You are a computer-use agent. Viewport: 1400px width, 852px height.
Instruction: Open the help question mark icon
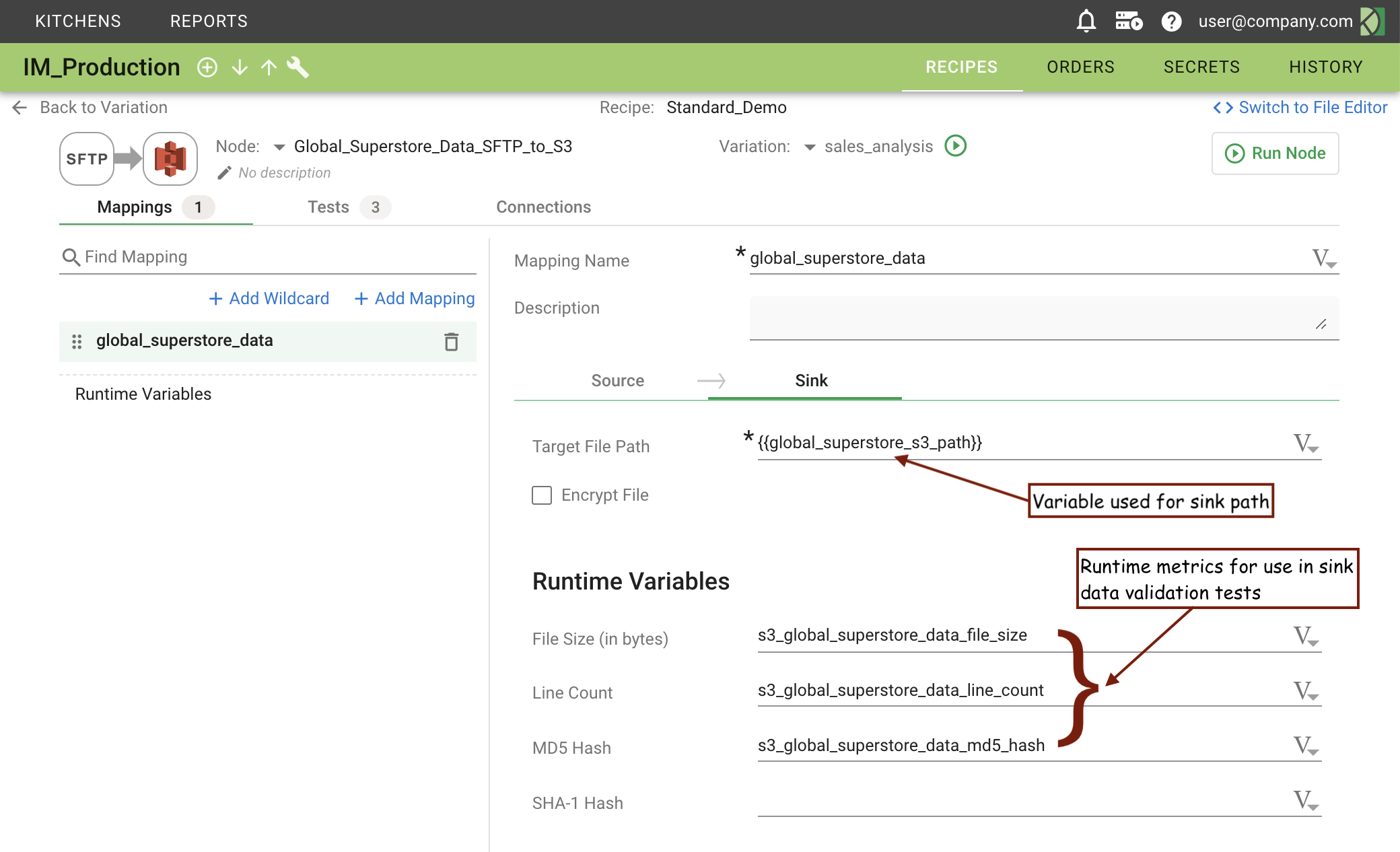tap(1171, 22)
